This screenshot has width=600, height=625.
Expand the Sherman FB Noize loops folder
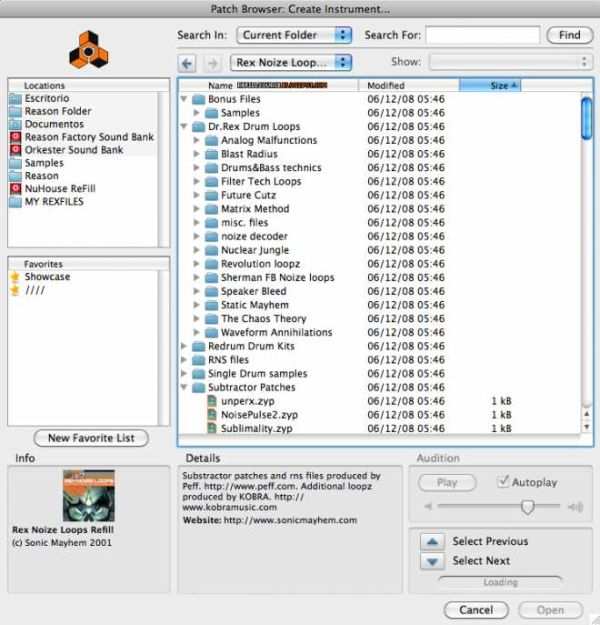[196, 277]
